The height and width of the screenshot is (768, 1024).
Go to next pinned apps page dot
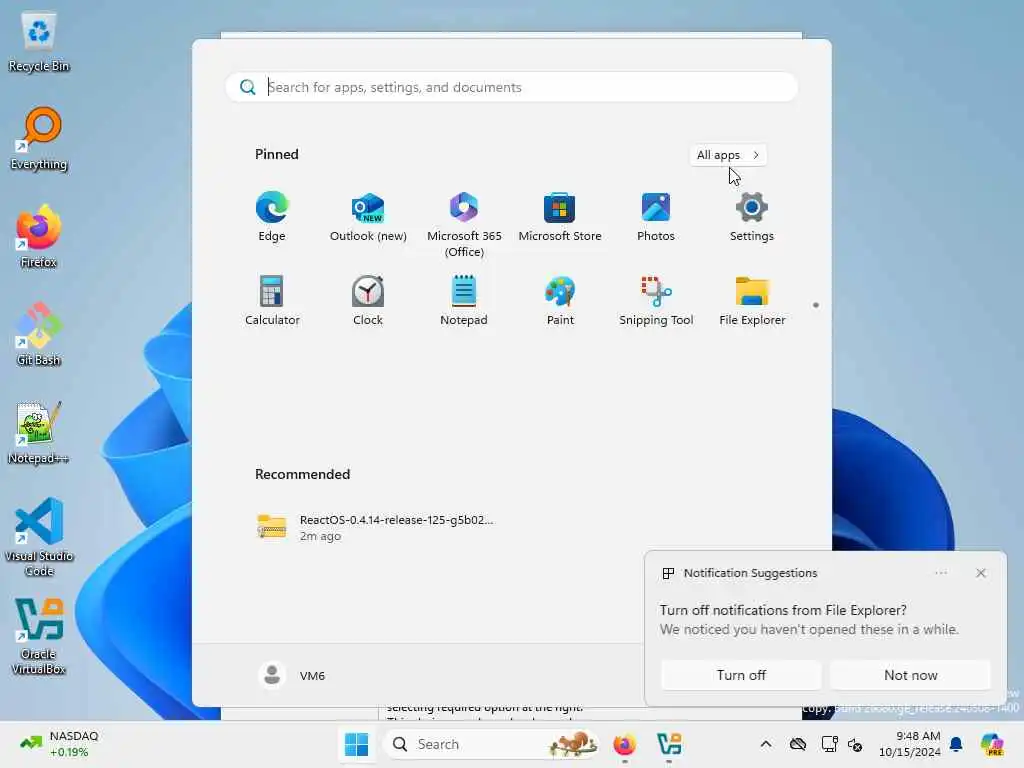[816, 305]
